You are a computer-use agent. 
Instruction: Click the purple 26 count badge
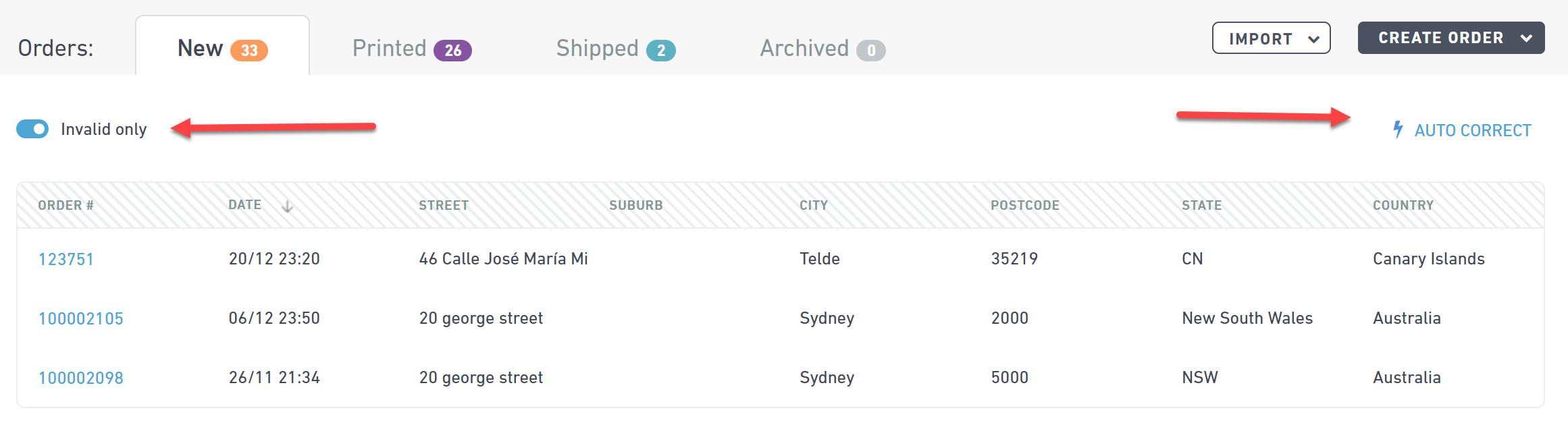tap(452, 51)
